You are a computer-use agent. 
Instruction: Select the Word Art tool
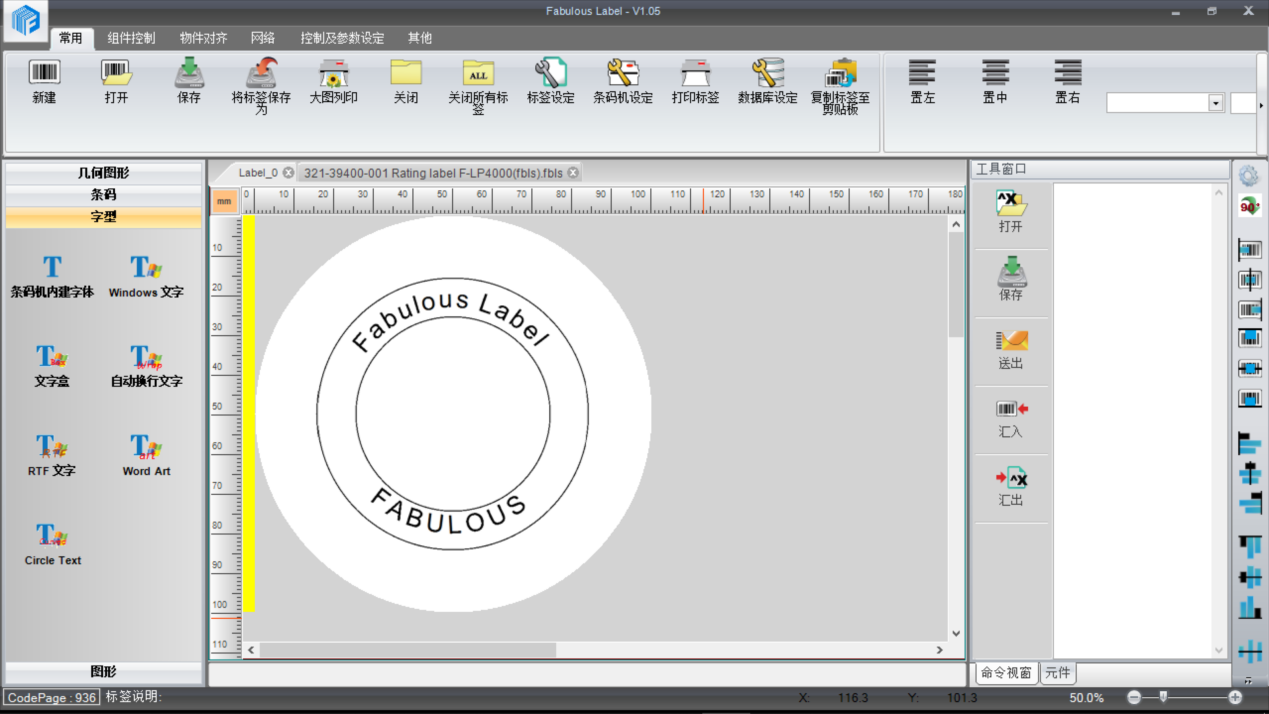[x=146, y=454]
